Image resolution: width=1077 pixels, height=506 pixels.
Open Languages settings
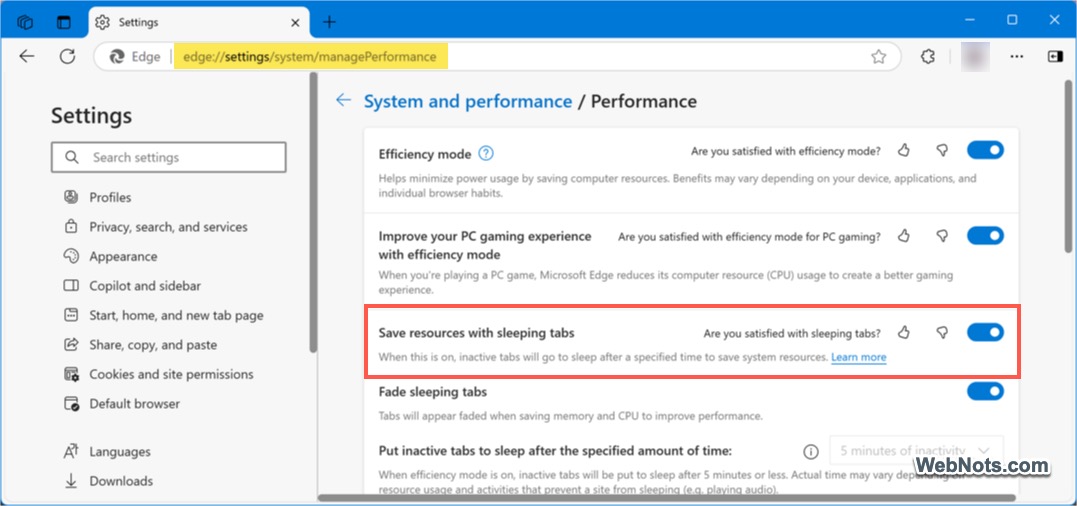tap(120, 452)
